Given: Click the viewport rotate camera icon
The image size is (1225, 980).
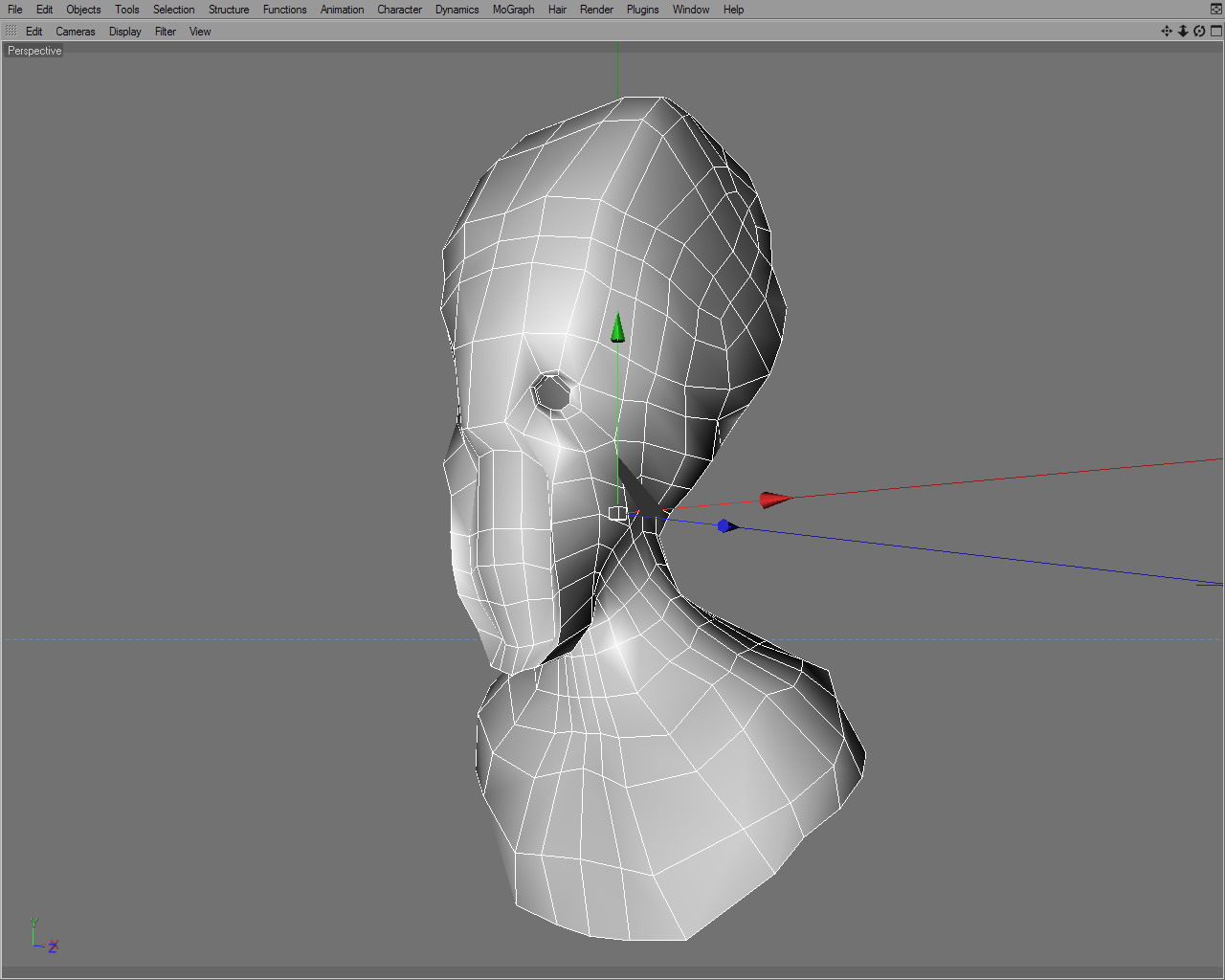Looking at the screenshot, I should [1199, 32].
